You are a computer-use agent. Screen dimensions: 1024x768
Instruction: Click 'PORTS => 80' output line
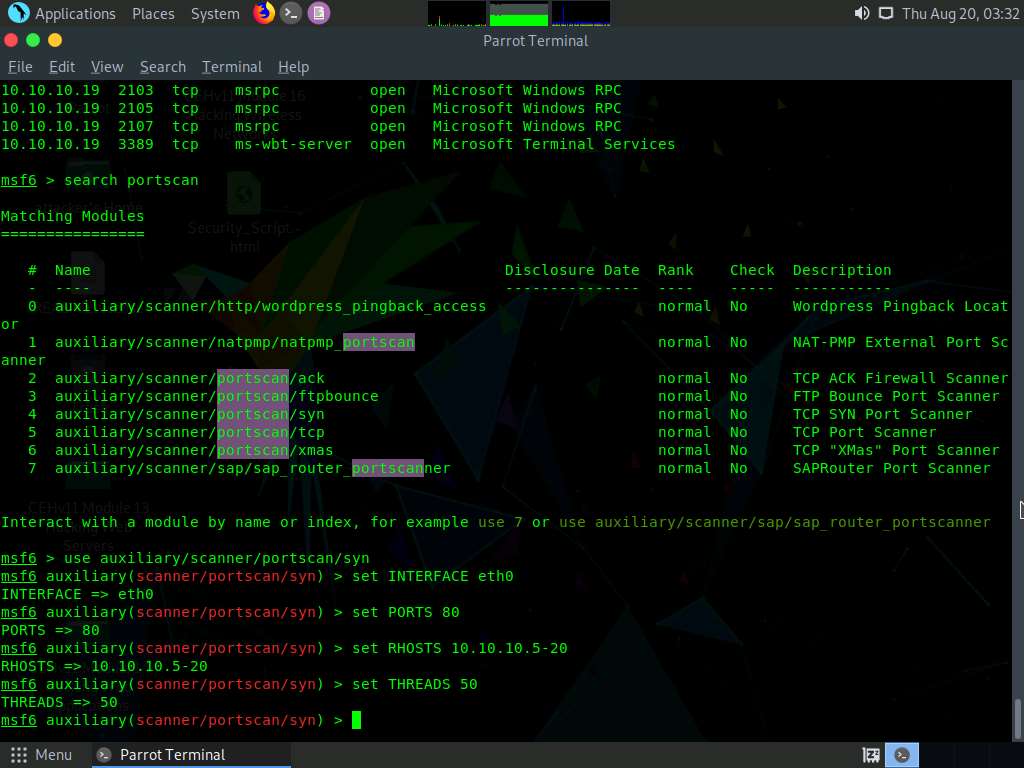coord(50,631)
